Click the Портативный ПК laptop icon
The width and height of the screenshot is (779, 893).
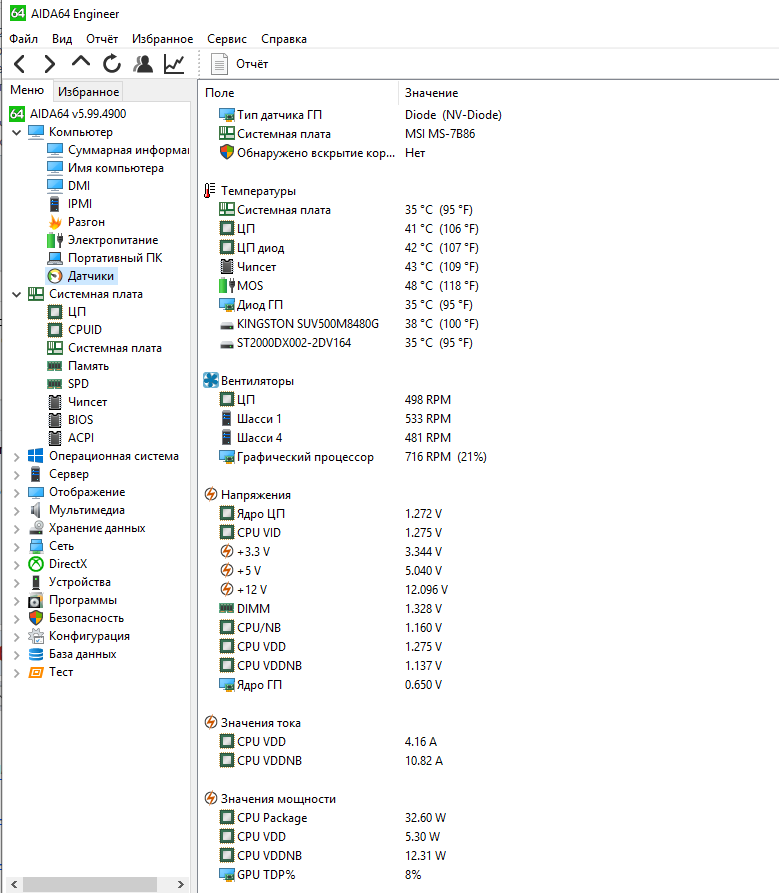point(55,258)
